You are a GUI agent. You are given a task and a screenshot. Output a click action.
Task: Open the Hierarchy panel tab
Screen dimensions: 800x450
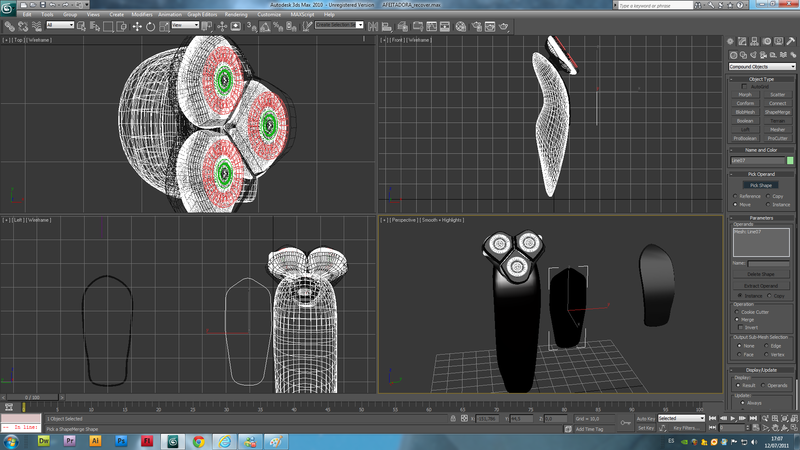coord(754,41)
